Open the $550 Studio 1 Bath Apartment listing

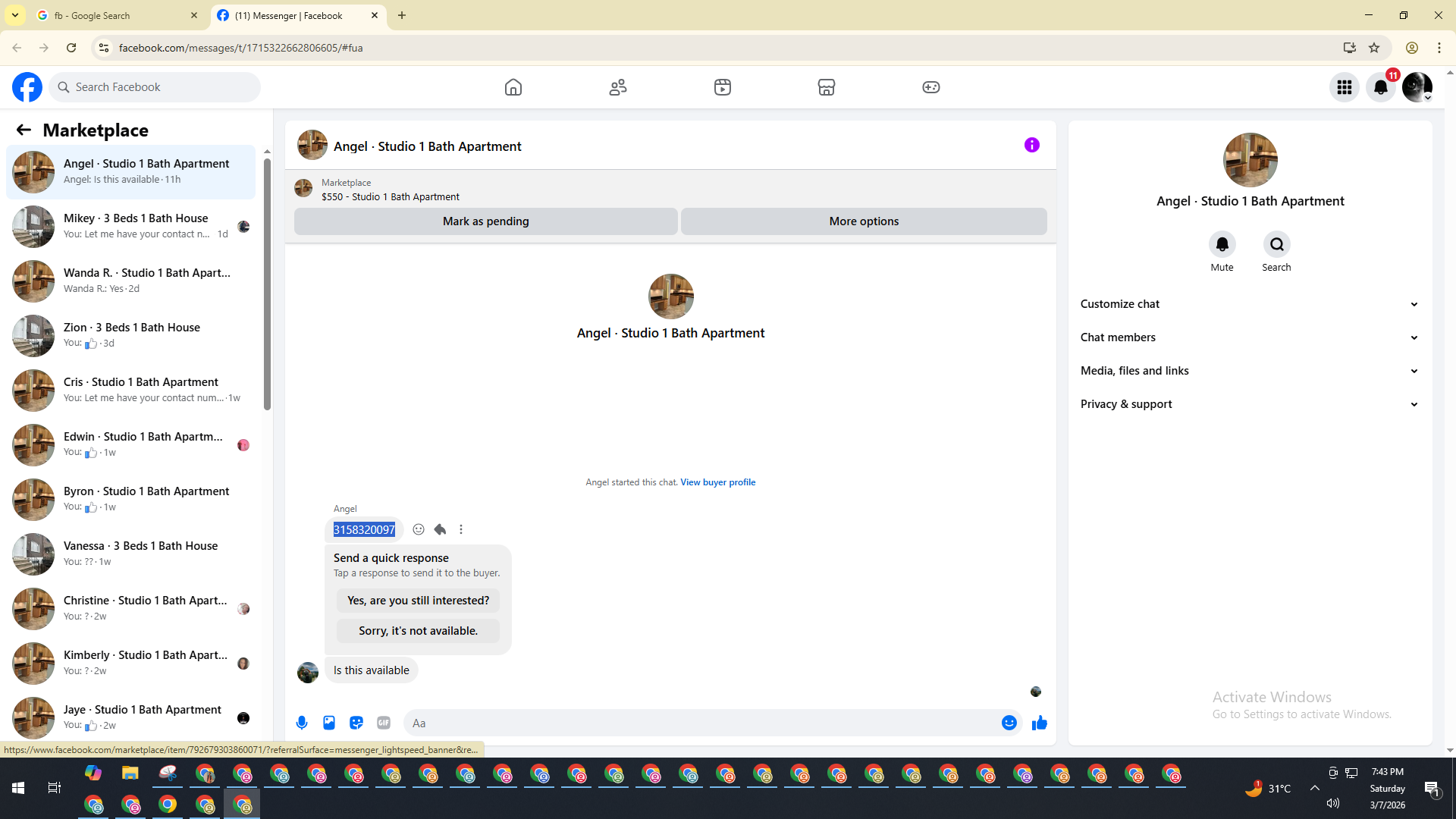coord(391,196)
